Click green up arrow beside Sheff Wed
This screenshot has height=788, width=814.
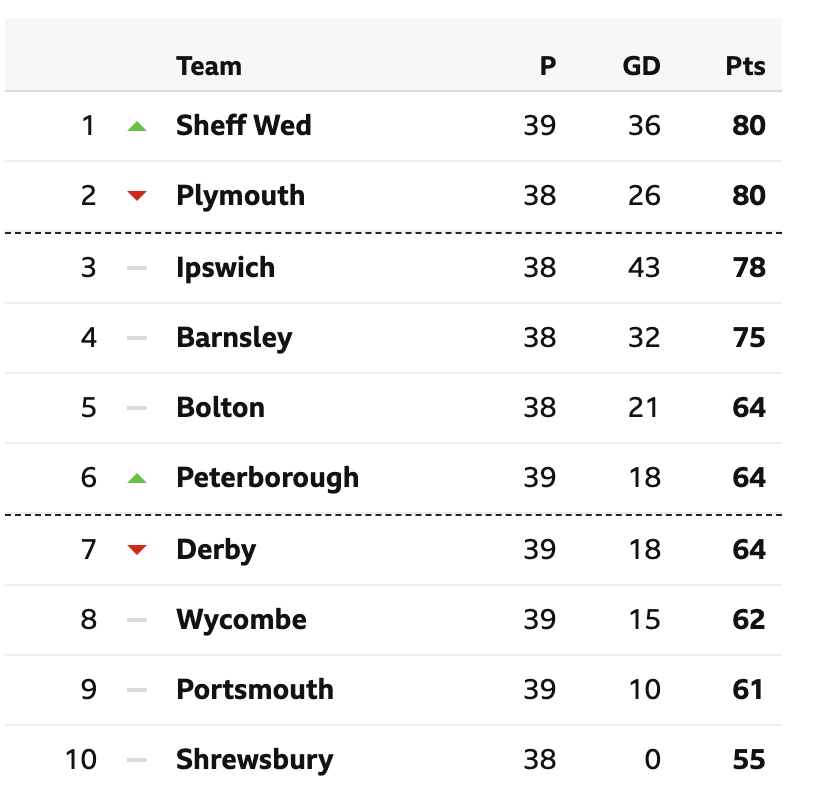[x=137, y=126]
